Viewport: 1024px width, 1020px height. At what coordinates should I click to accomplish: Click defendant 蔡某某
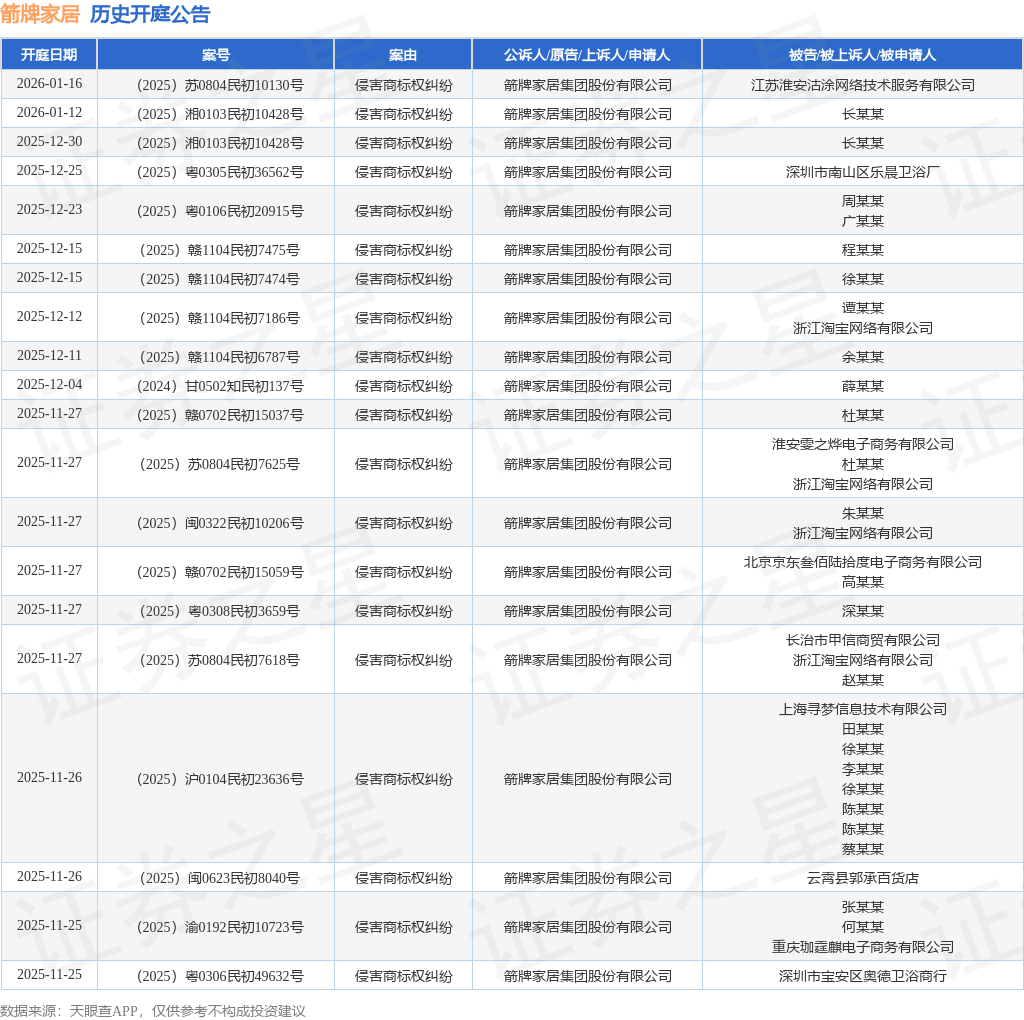point(863,850)
